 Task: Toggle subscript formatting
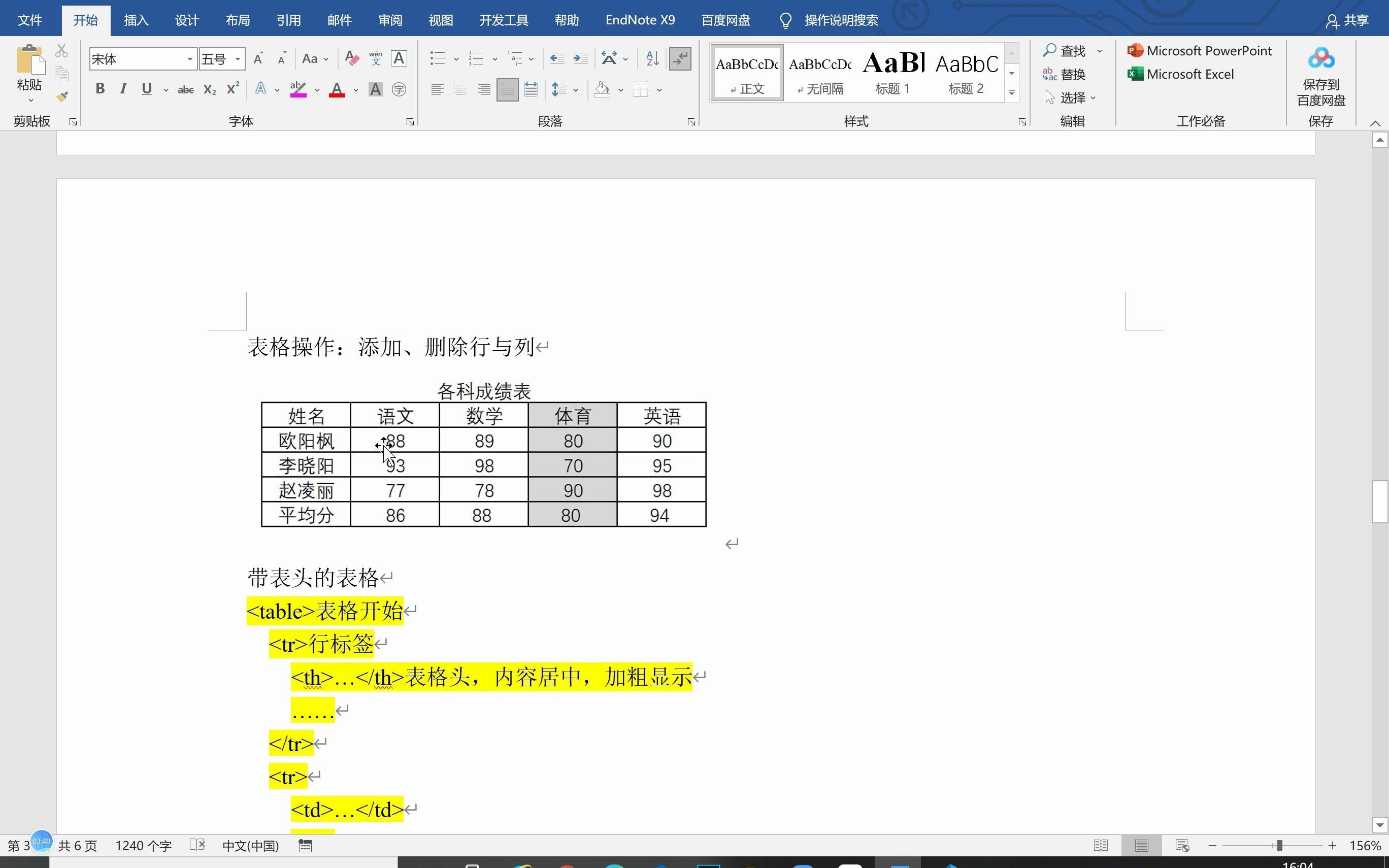[x=210, y=89]
